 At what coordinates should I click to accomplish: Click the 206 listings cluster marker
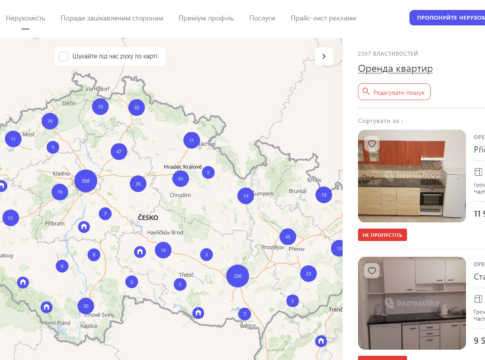click(238, 276)
